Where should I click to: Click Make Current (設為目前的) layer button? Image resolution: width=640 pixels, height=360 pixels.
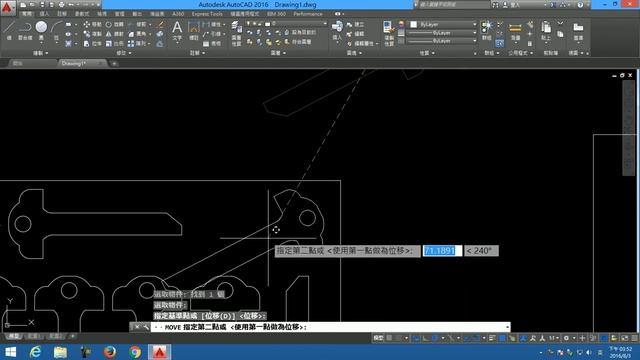300,32
